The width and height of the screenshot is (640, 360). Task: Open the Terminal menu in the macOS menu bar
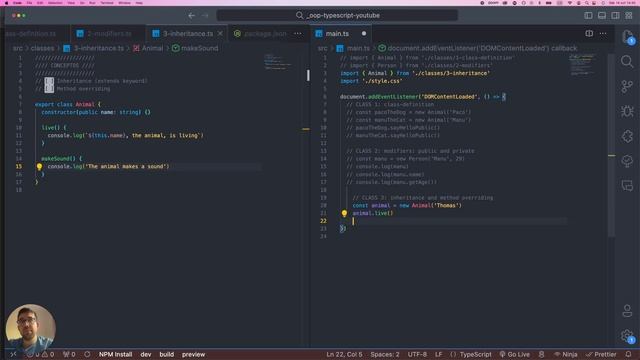coord(107,3)
